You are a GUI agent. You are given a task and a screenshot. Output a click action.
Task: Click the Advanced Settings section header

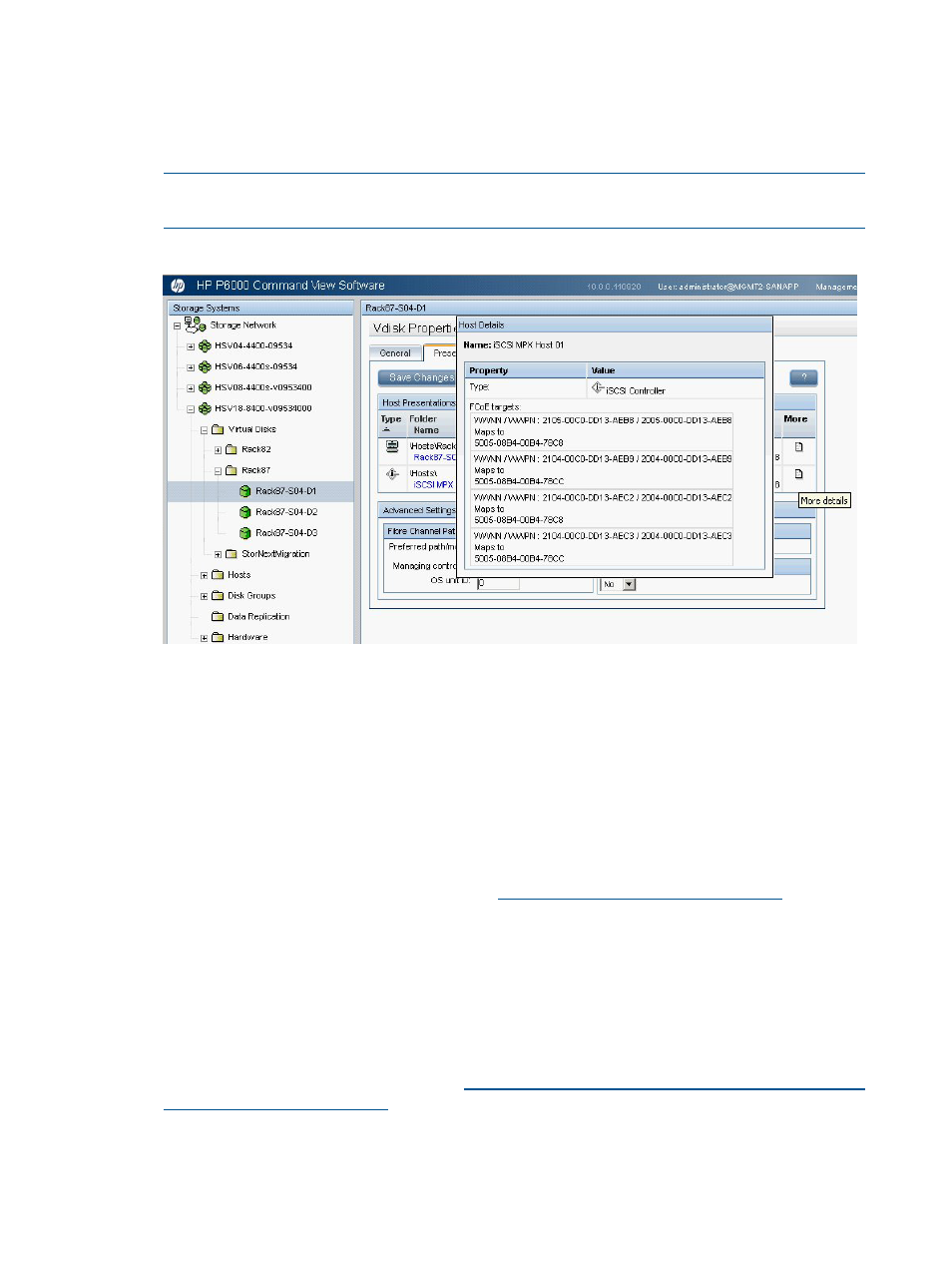(418, 510)
